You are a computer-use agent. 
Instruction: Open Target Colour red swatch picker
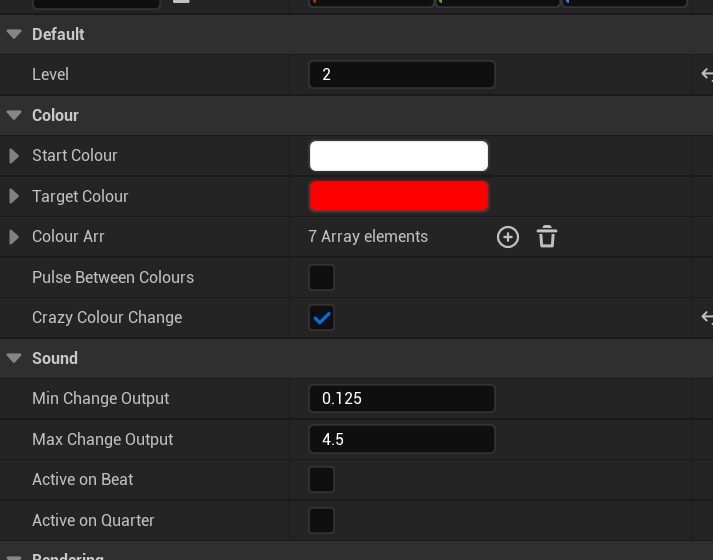coord(399,196)
